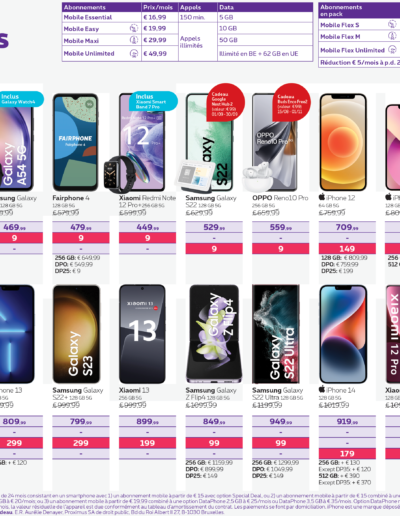Click the Mobile Flex Unlimited icon
This screenshot has width=400, height=516.
[x=393, y=50]
